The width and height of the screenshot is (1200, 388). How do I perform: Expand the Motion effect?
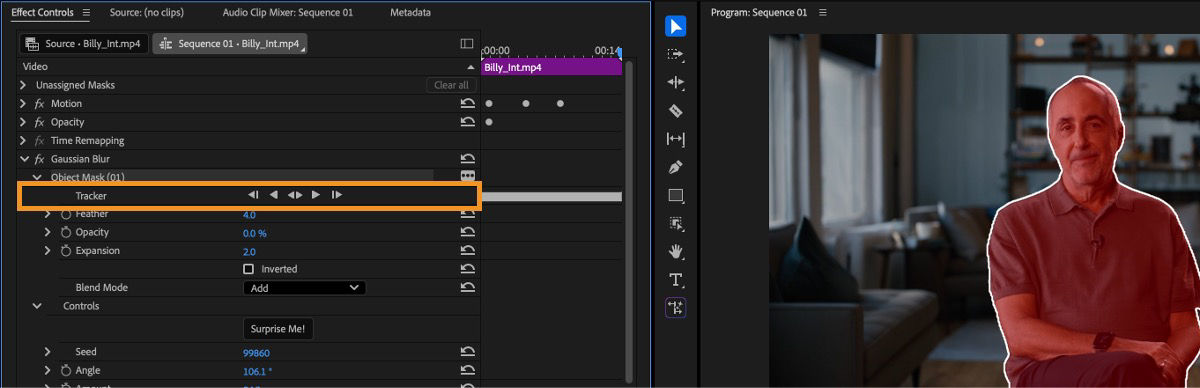23,104
